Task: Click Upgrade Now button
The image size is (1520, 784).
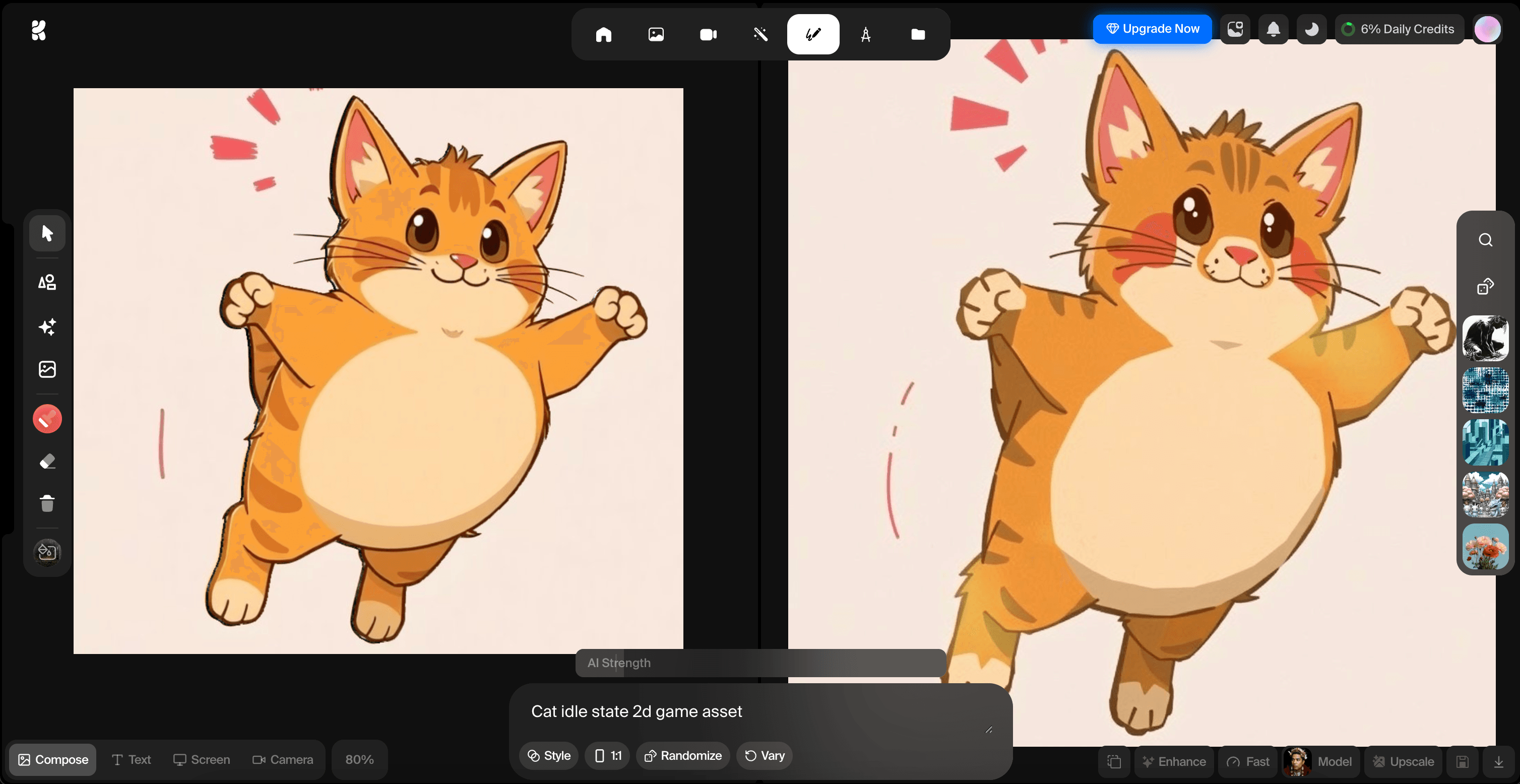Action: [1152, 29]
